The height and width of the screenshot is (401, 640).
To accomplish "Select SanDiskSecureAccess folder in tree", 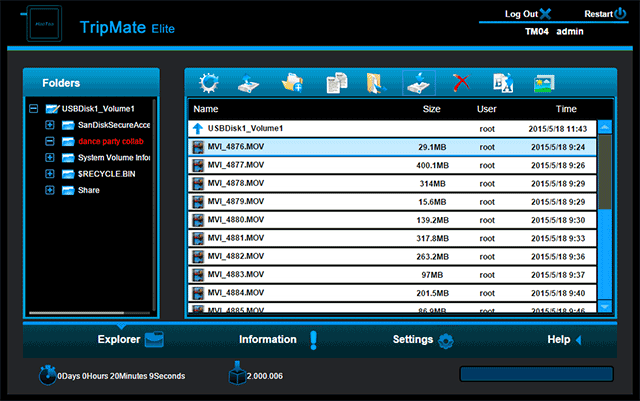I will 114,125.
